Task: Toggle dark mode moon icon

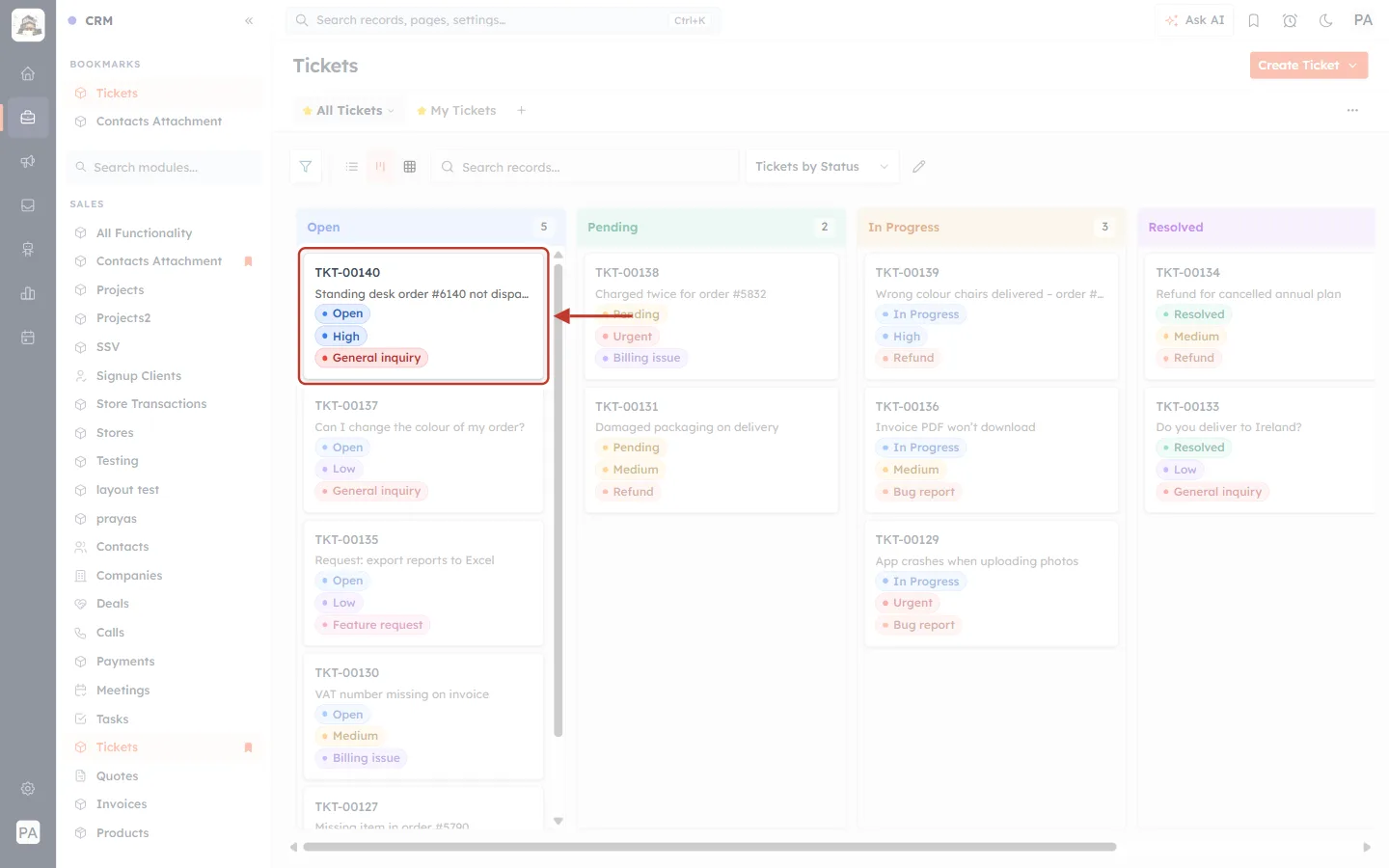Action: (x=1326, y=20)
